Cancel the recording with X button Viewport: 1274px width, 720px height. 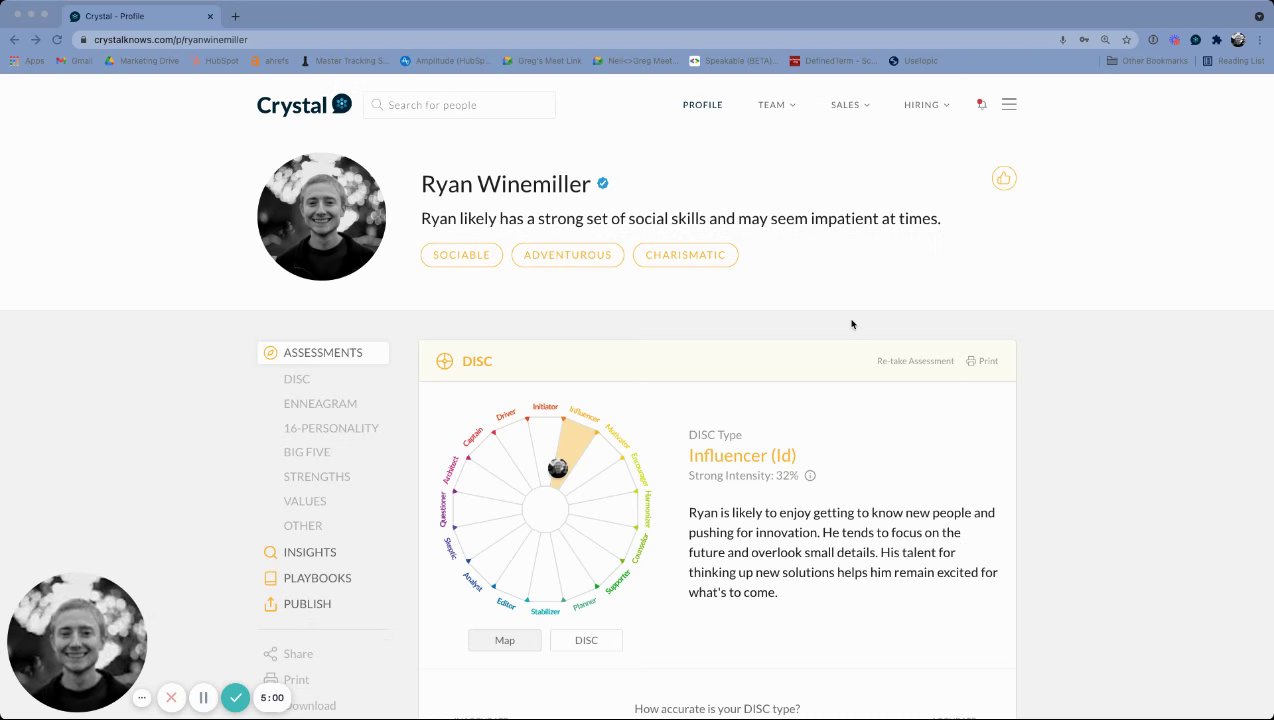pos(171,698)
